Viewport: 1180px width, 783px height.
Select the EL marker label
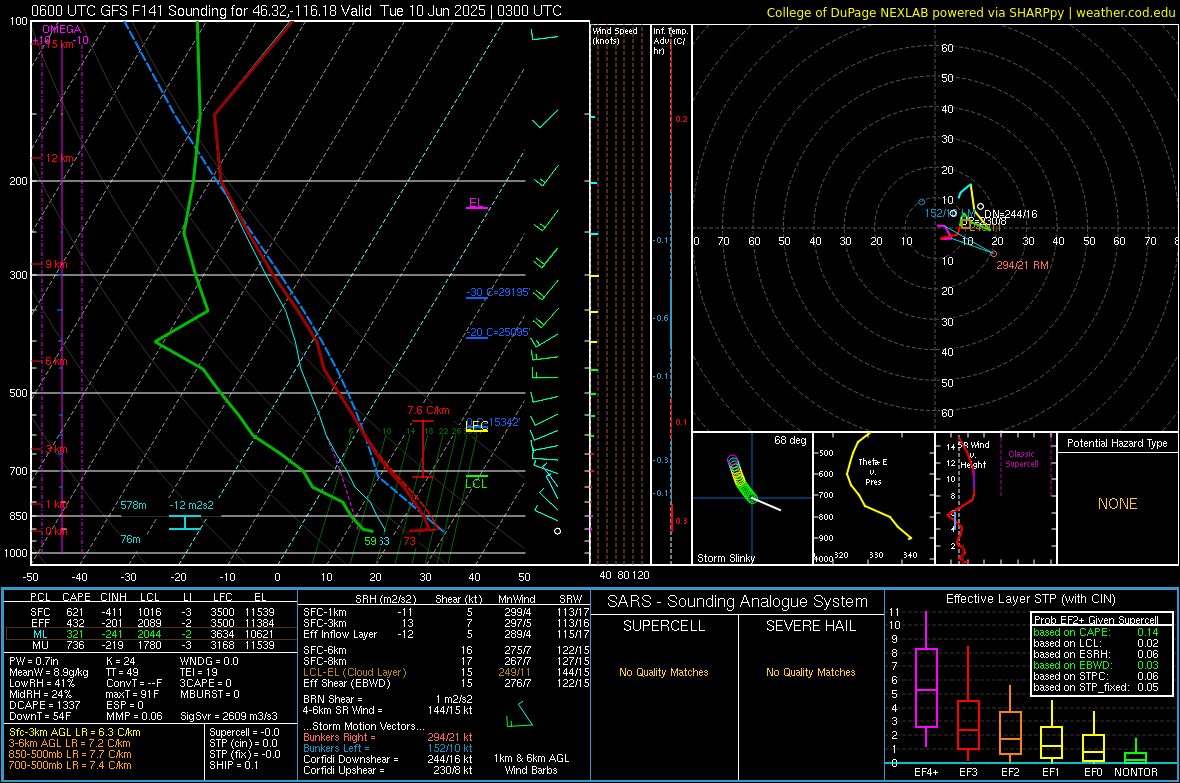point(476,203)
